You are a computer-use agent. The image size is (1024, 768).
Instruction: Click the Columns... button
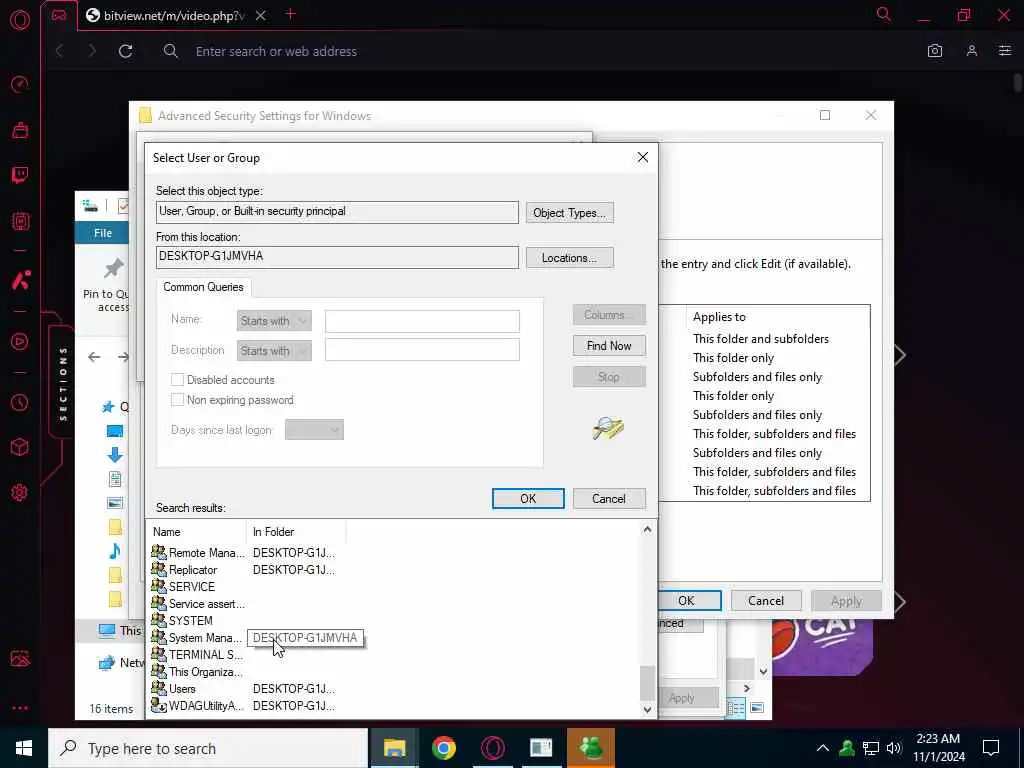[609, 315]
